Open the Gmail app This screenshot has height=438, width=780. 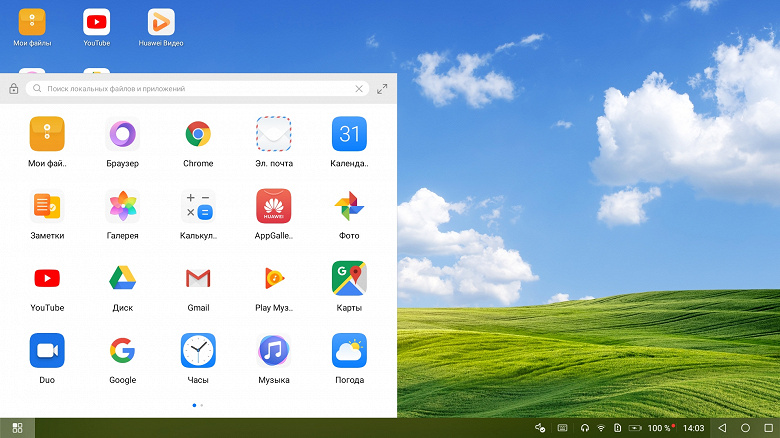click(x=198, y=278)
